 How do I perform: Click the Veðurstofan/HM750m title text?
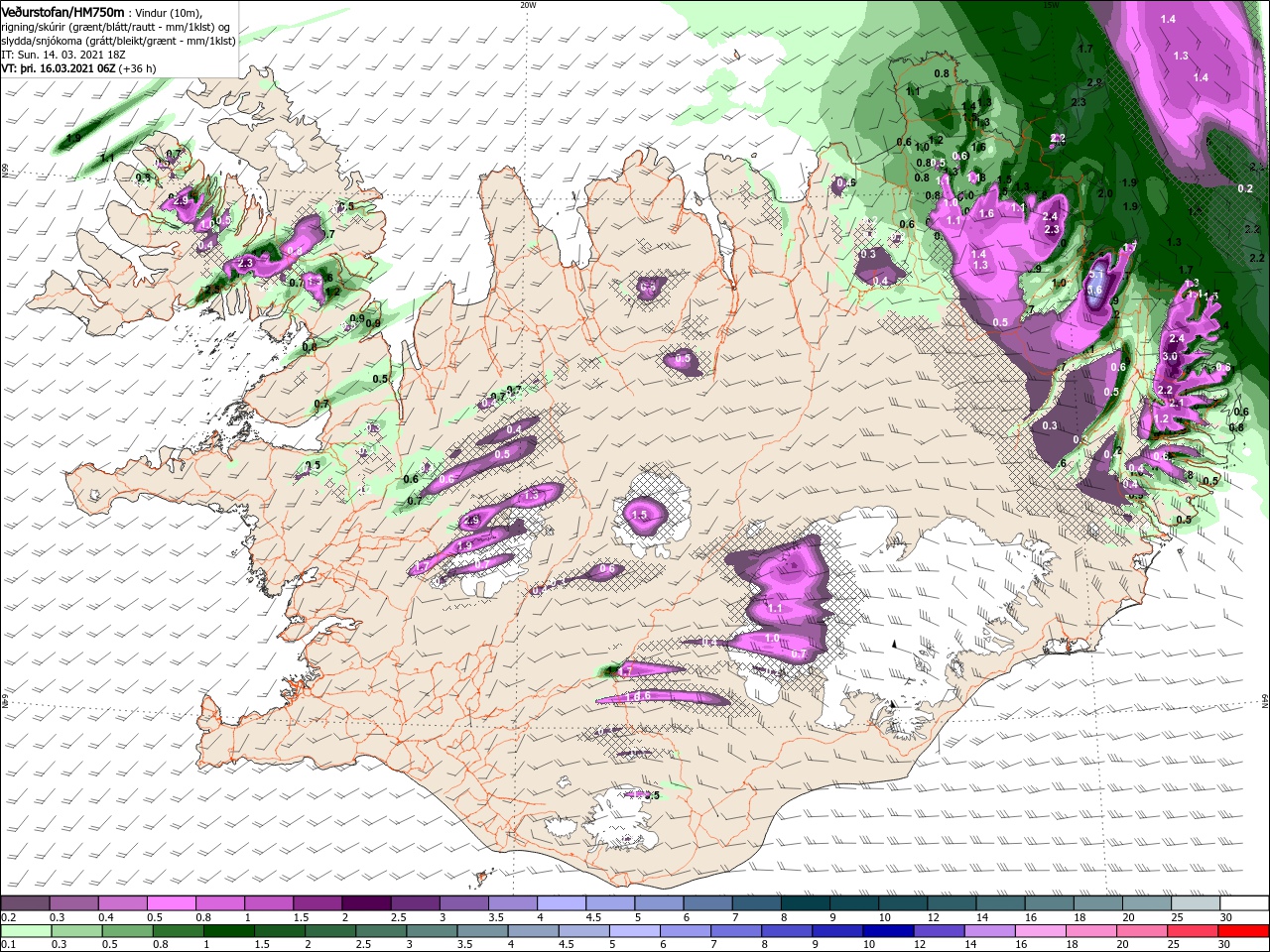(x=63, y=11)
